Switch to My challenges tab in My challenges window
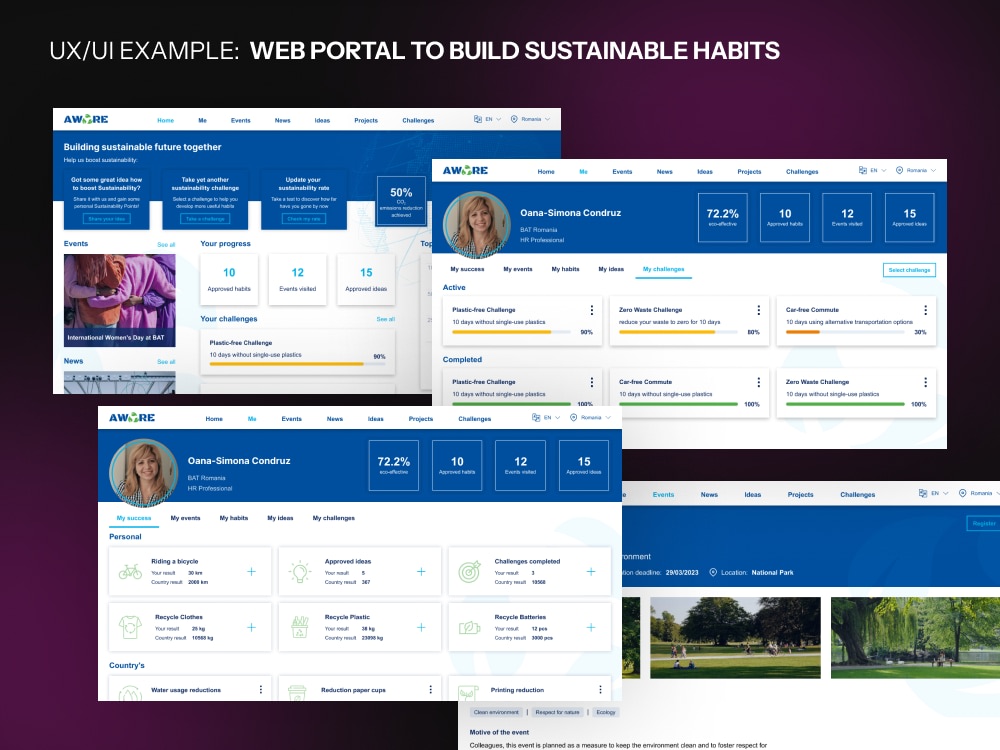 pos(663,269)
